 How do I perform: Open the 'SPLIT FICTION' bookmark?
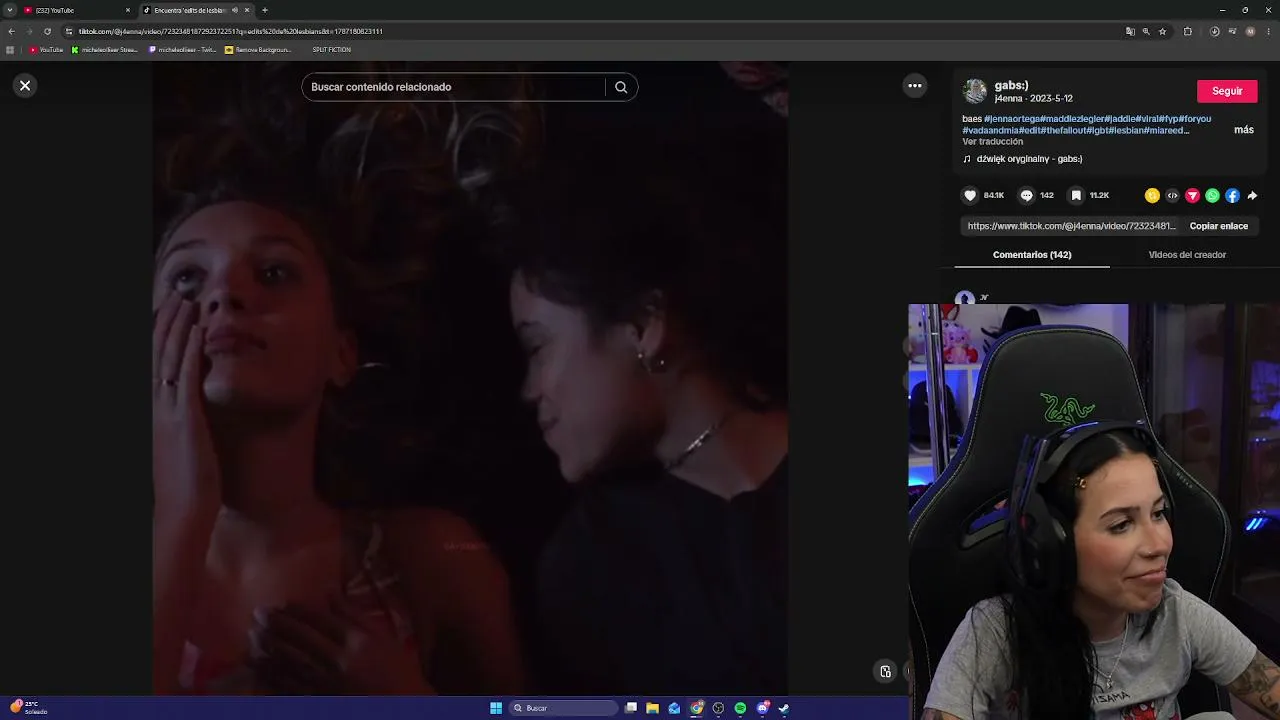(331, 50)
